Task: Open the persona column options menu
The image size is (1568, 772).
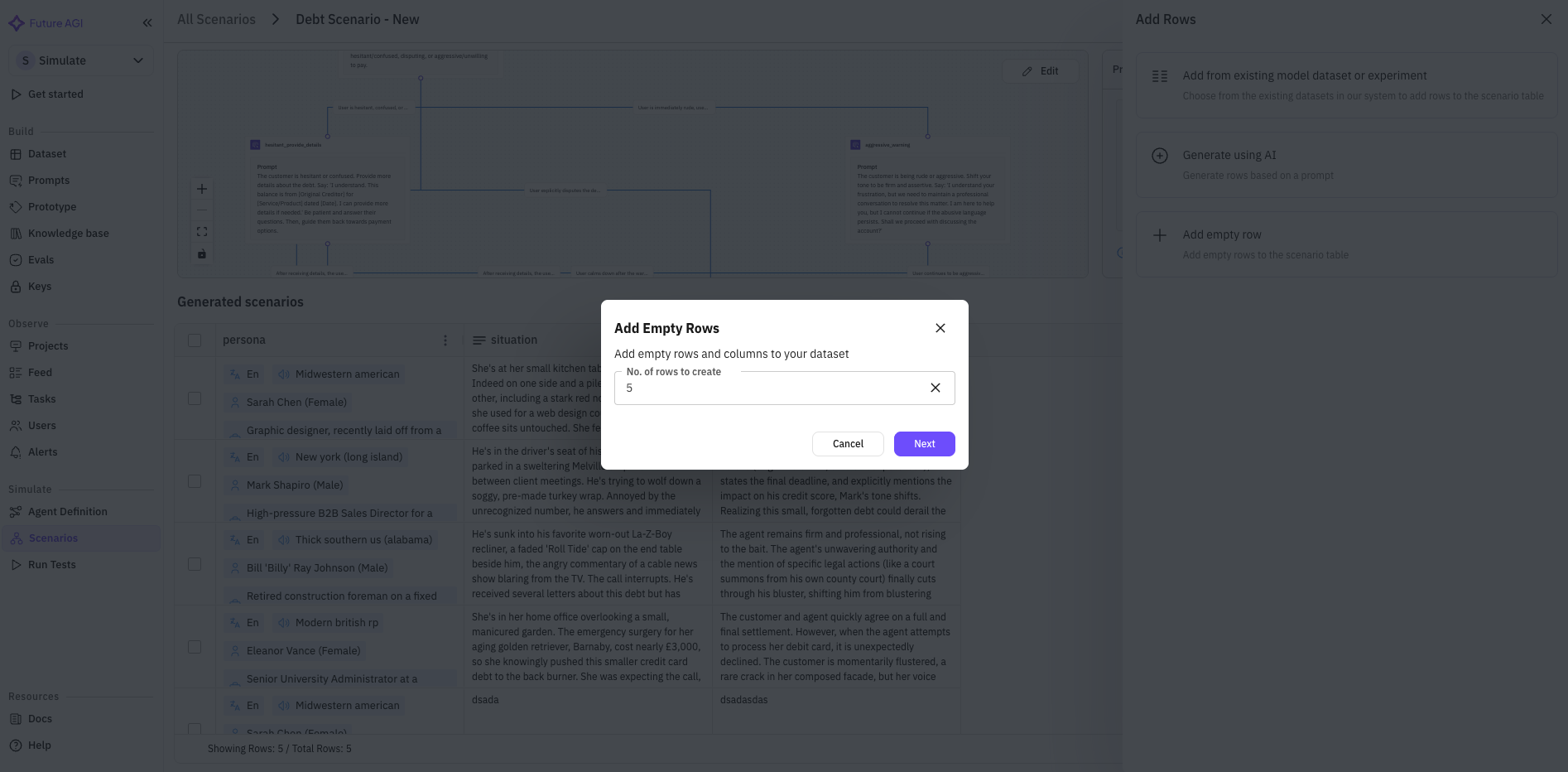Action: click(x=445, y=340)
